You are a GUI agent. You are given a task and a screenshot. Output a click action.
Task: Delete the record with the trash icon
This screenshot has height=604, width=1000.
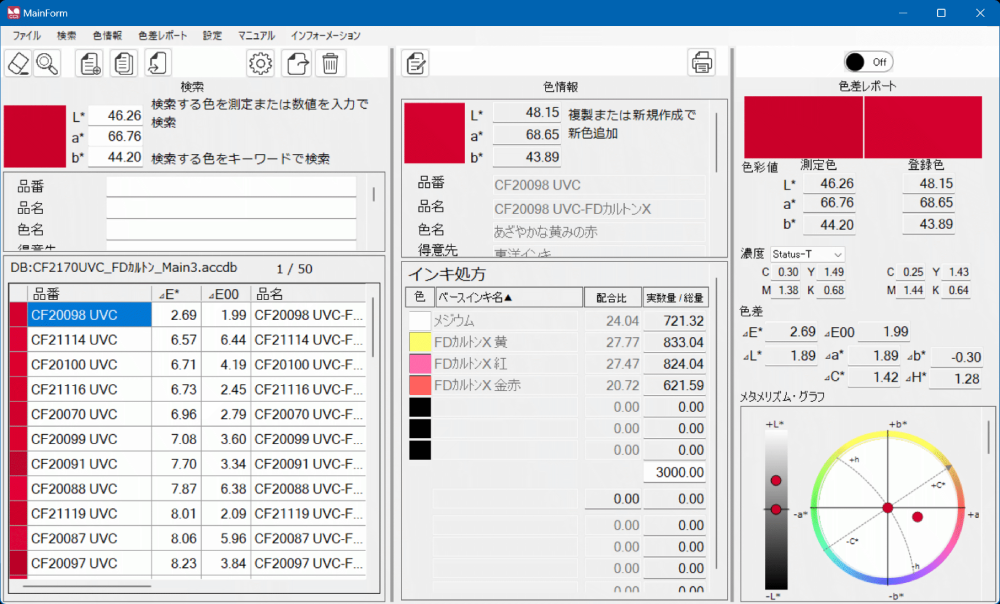click(x=330, y=63)
